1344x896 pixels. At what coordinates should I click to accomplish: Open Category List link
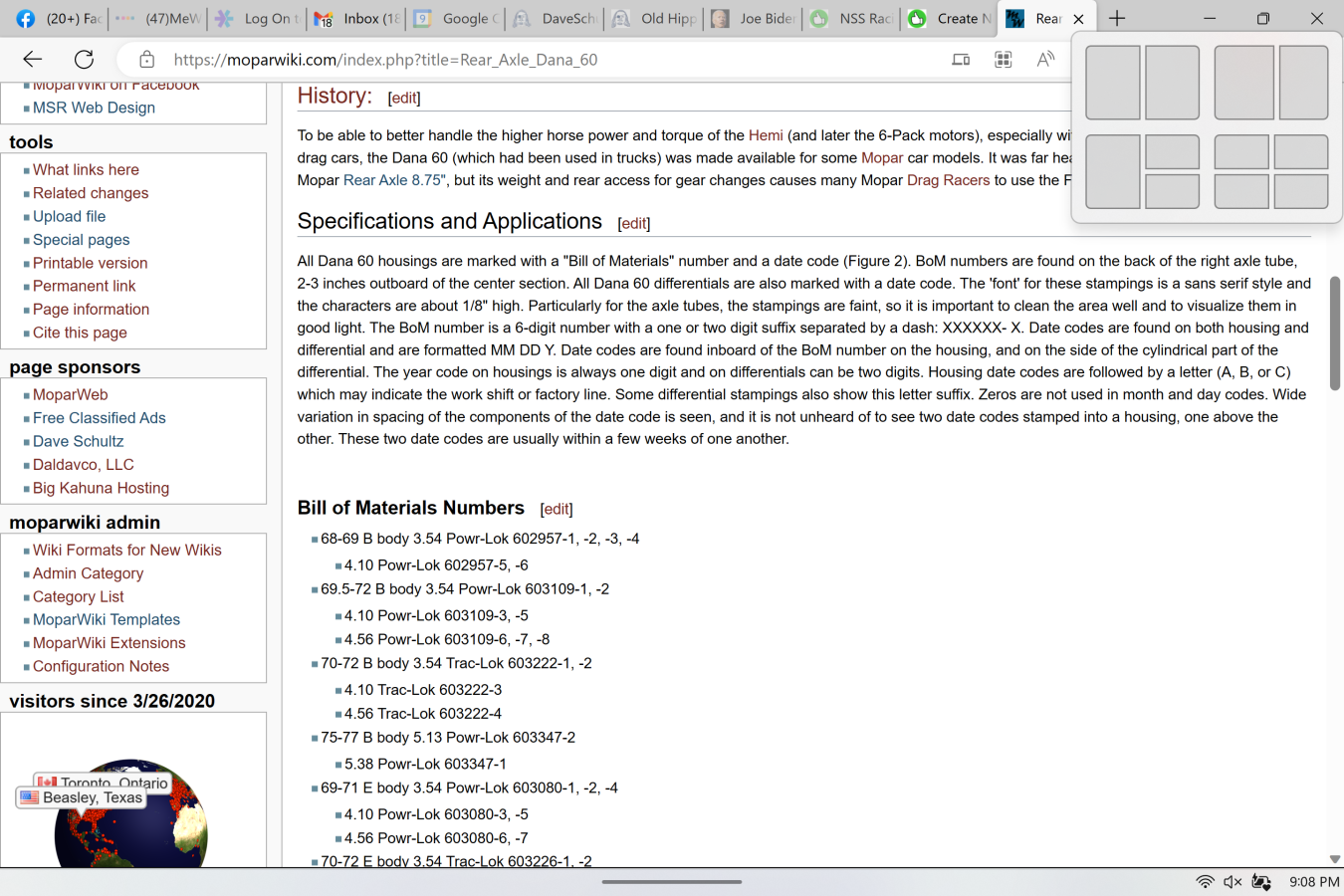[78, 597]
